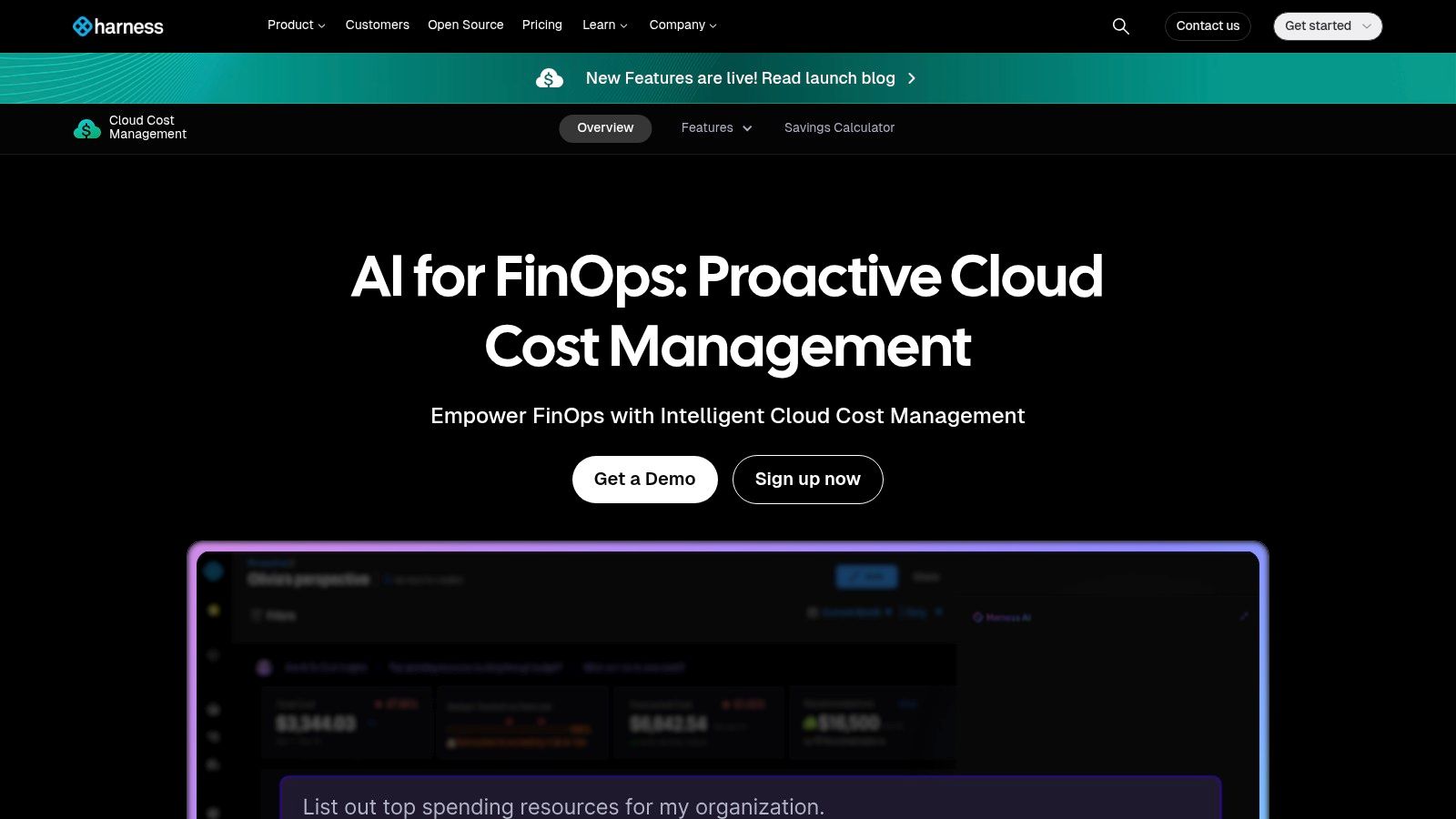The image size is (1456, 819).
Task: Open the Company dropdown
Action: [682, 25]
